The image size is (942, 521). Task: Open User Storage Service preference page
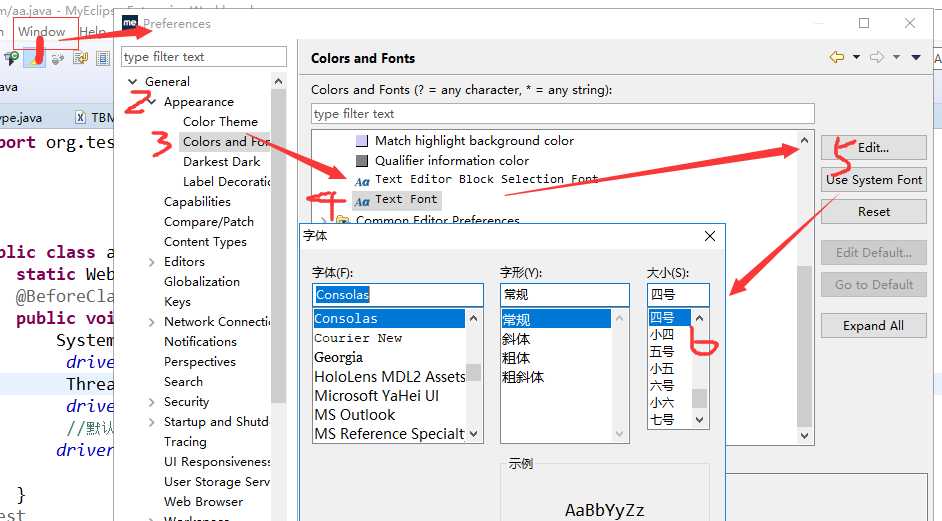(x=217, y=482)
